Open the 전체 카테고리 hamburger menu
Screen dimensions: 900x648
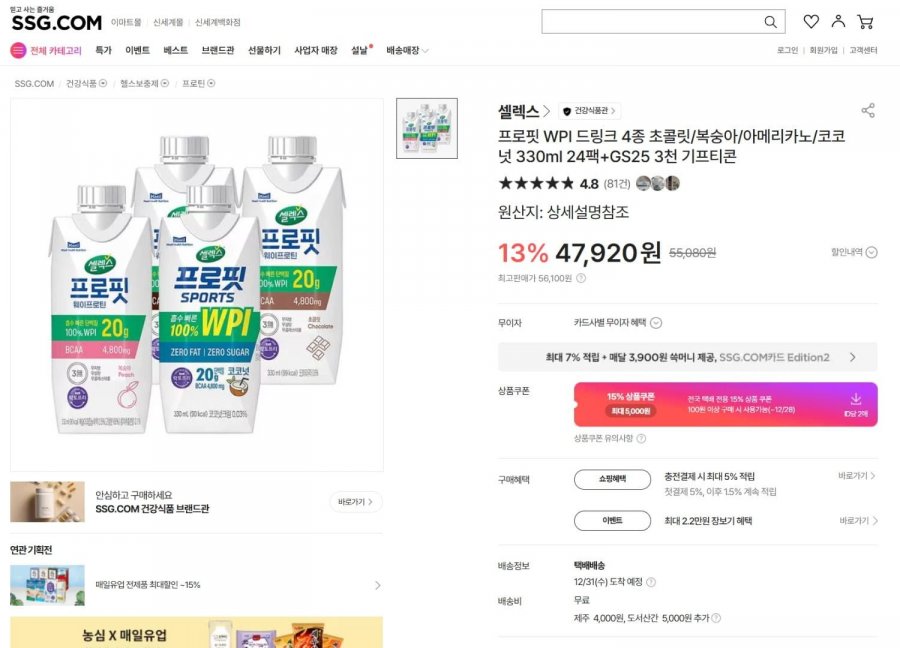point(18,50)
